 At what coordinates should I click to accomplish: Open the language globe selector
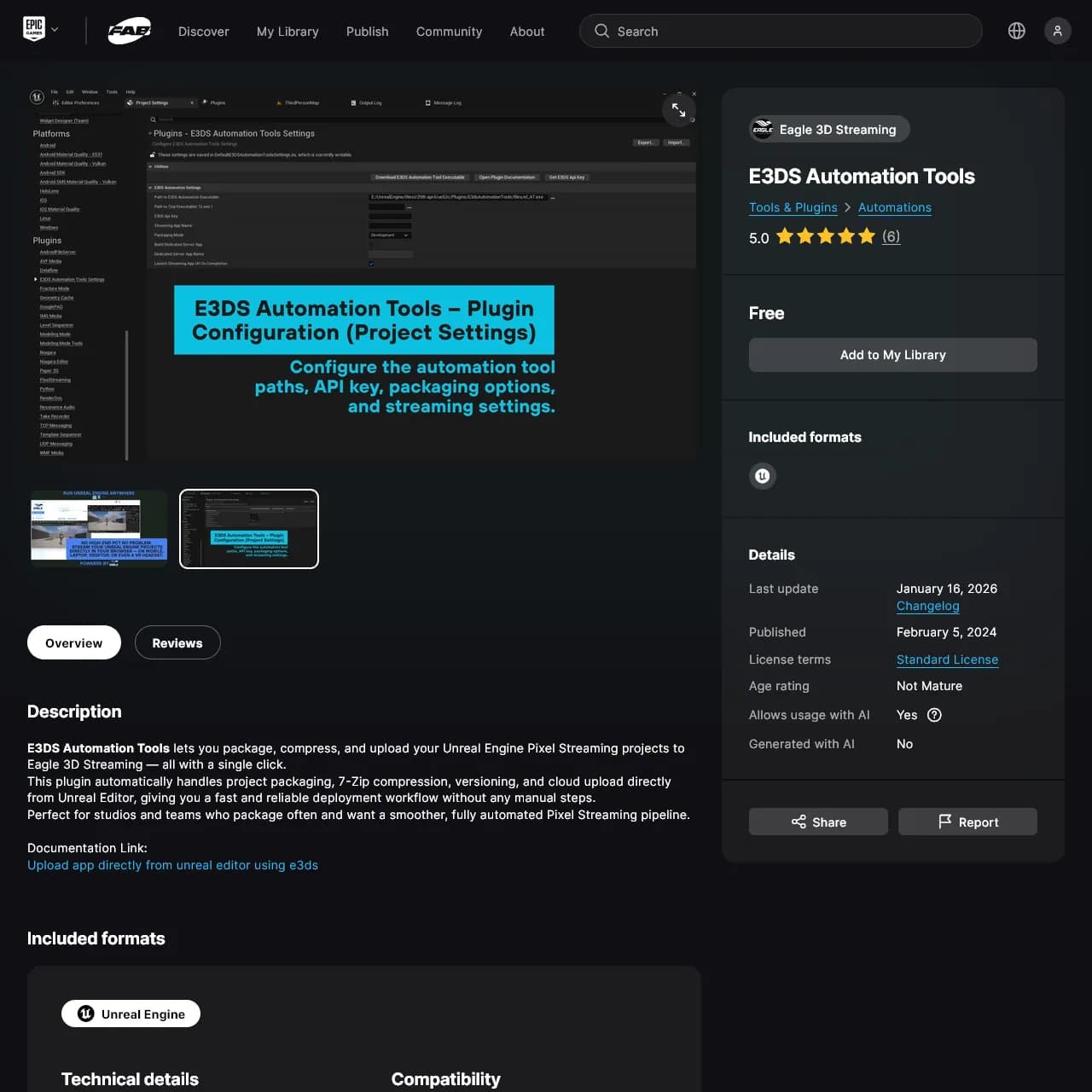(1017, 31)
